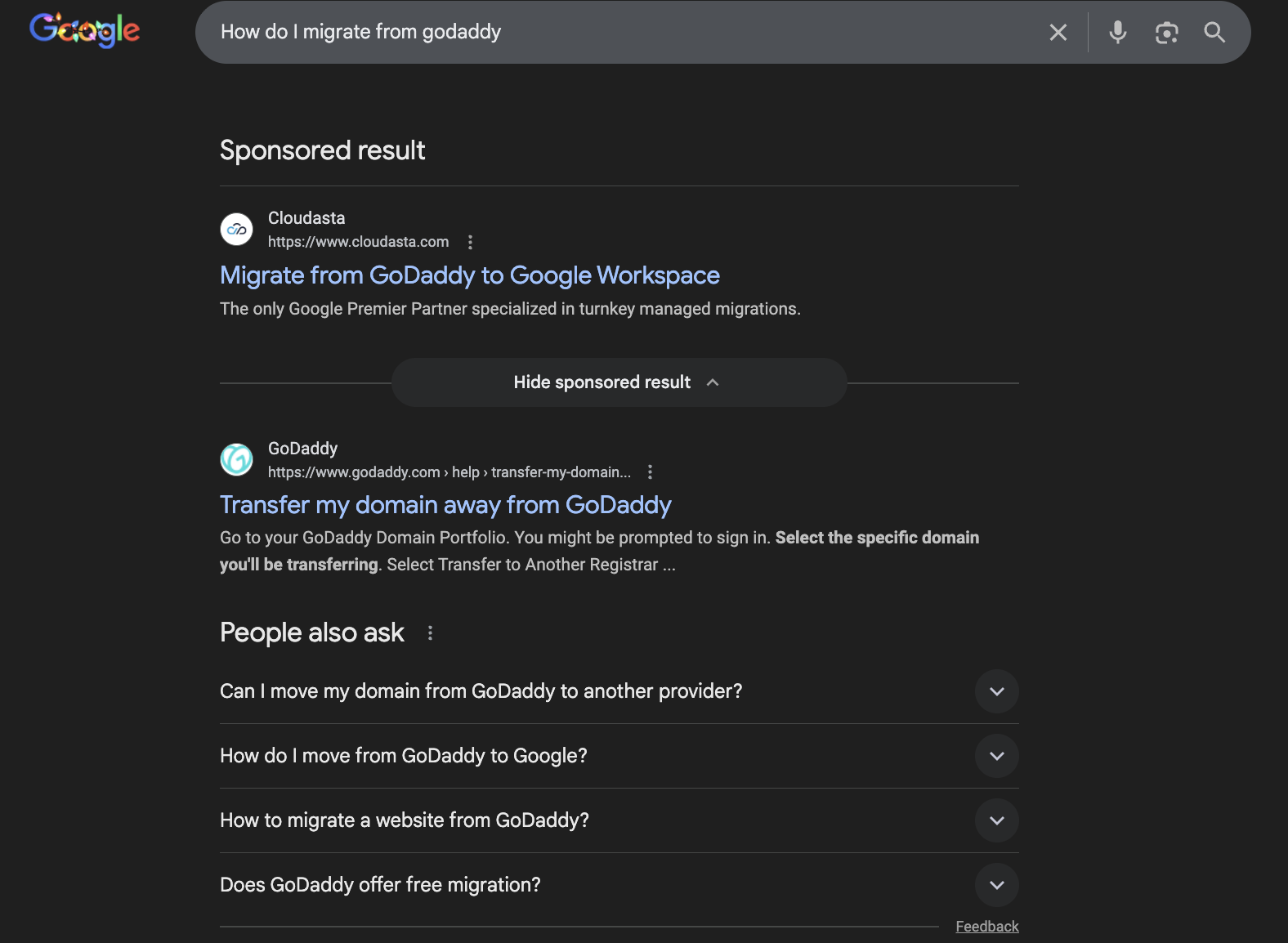Open Transfer my domain away from GoDaddy link
This screenshot has width=1288, height=943.
(445, 505)
